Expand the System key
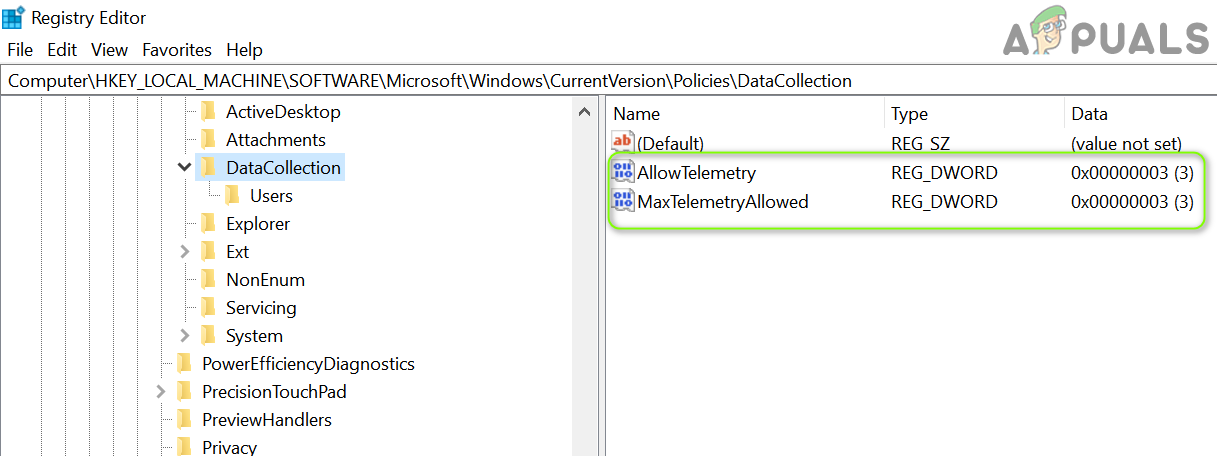Screen dimensions: 1217x456 click(x=184, y=335)
